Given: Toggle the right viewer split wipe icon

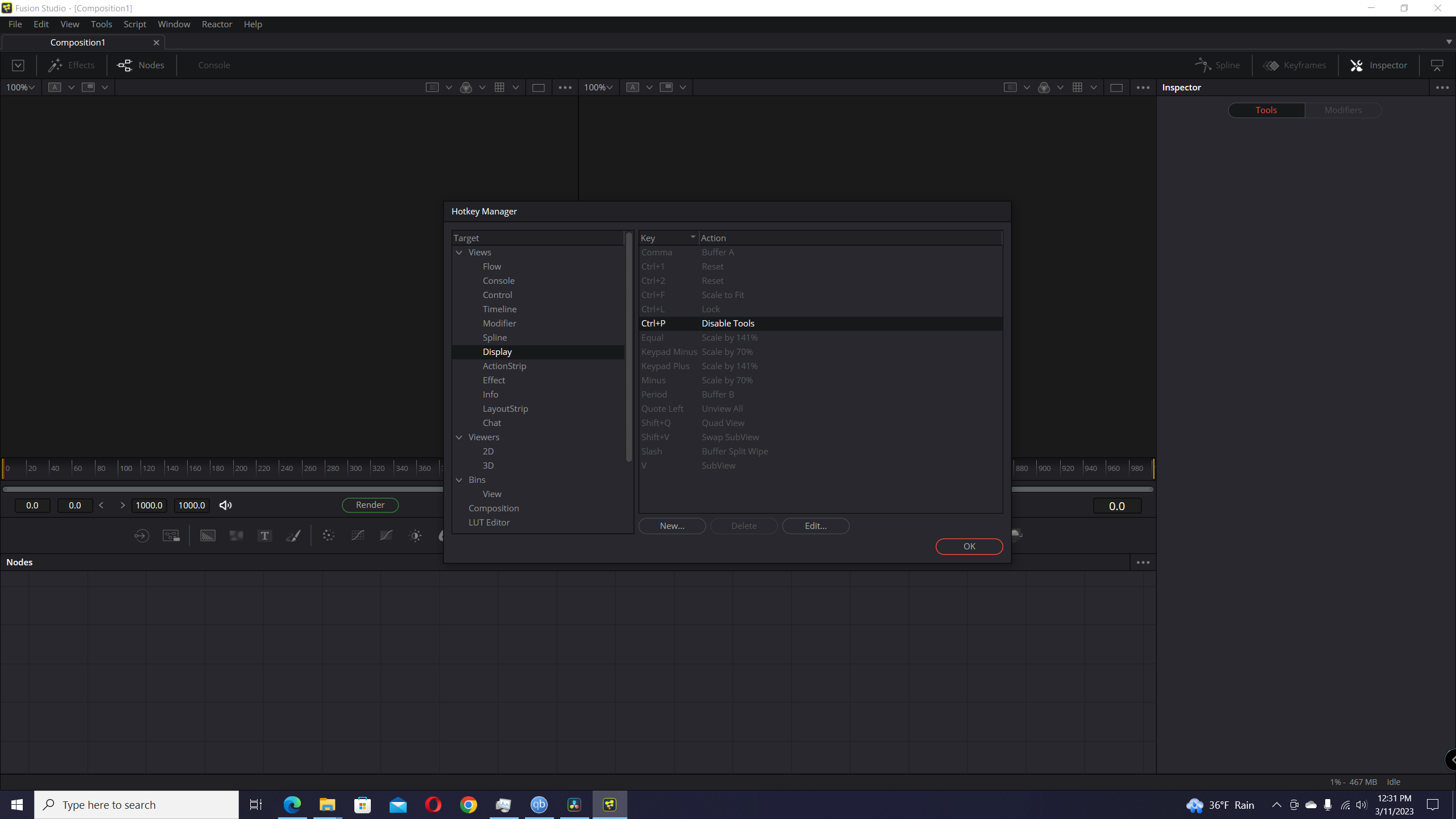Looking at the screenshot, I should [666, 87].
